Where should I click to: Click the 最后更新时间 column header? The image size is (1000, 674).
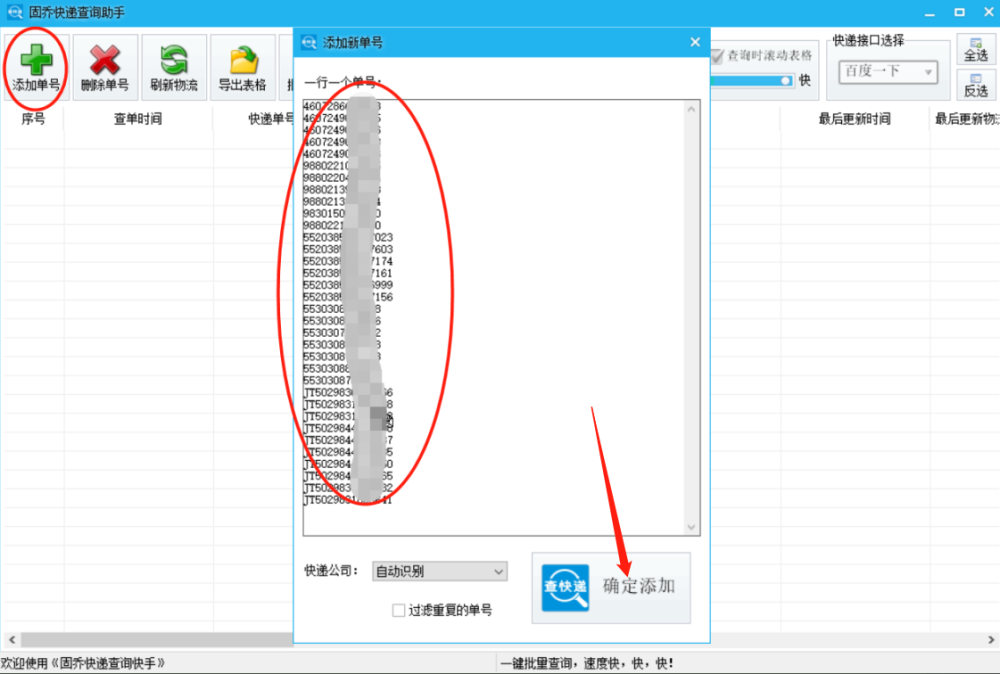click(855, 119)
